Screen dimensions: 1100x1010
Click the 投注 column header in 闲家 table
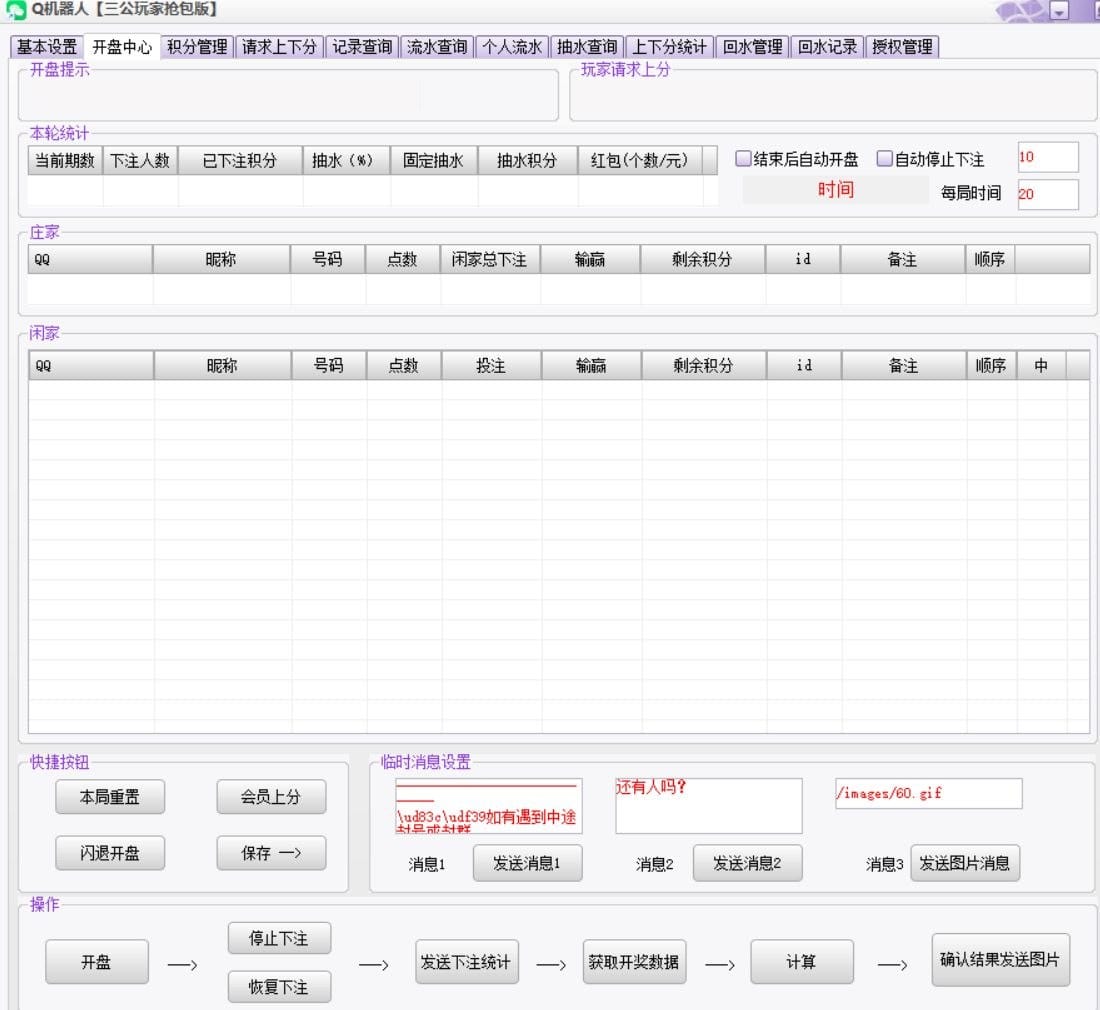[x=491, y=365]
